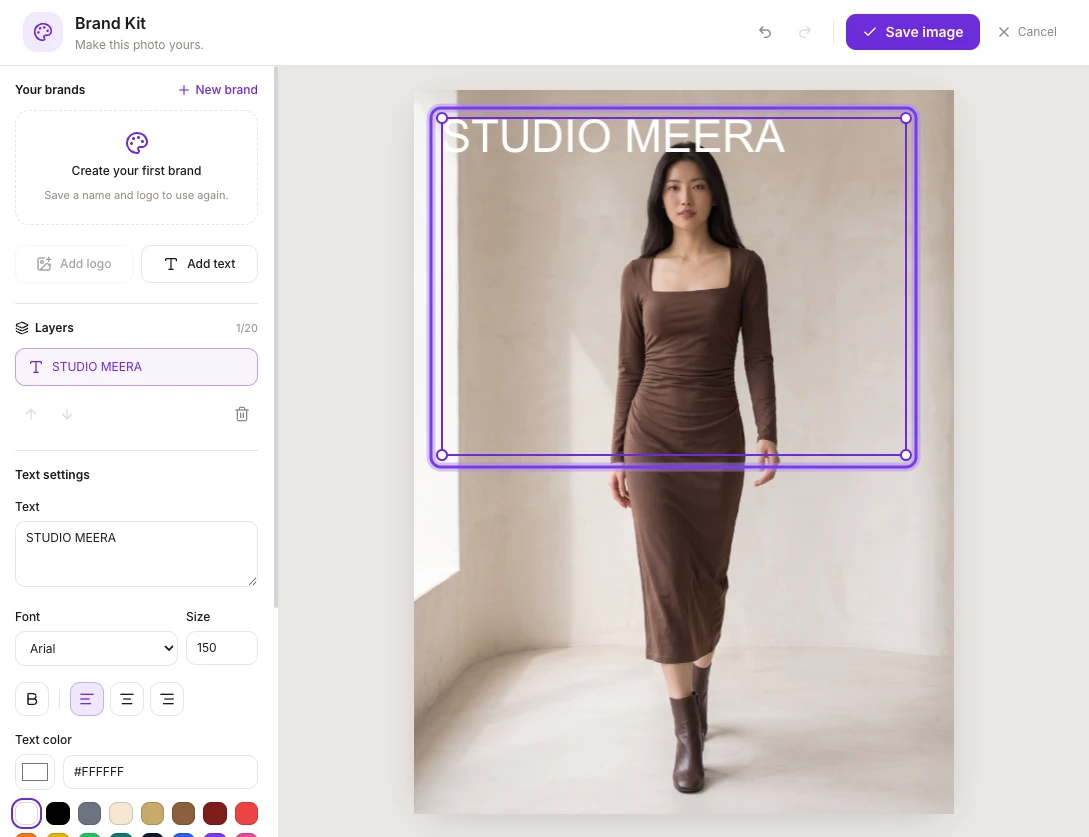Click Save image button
Viewport: 1089px width, 837px height.
[x=913, y=32]
